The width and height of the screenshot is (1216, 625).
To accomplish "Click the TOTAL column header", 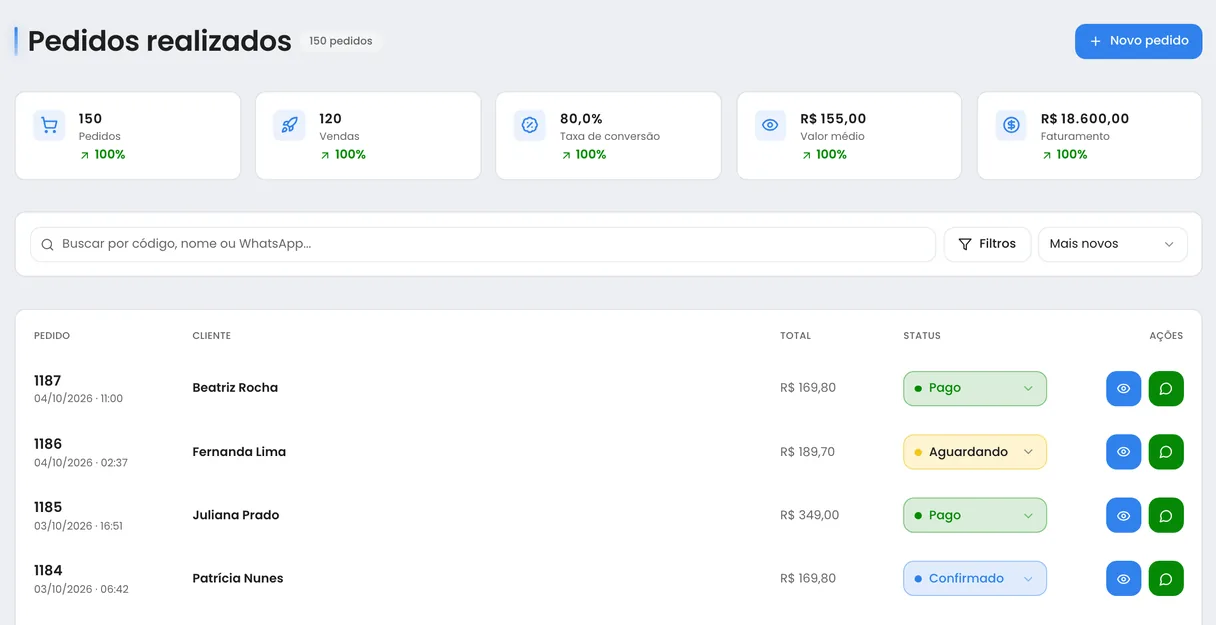I will pyautogui.click(x=796, y=336).
